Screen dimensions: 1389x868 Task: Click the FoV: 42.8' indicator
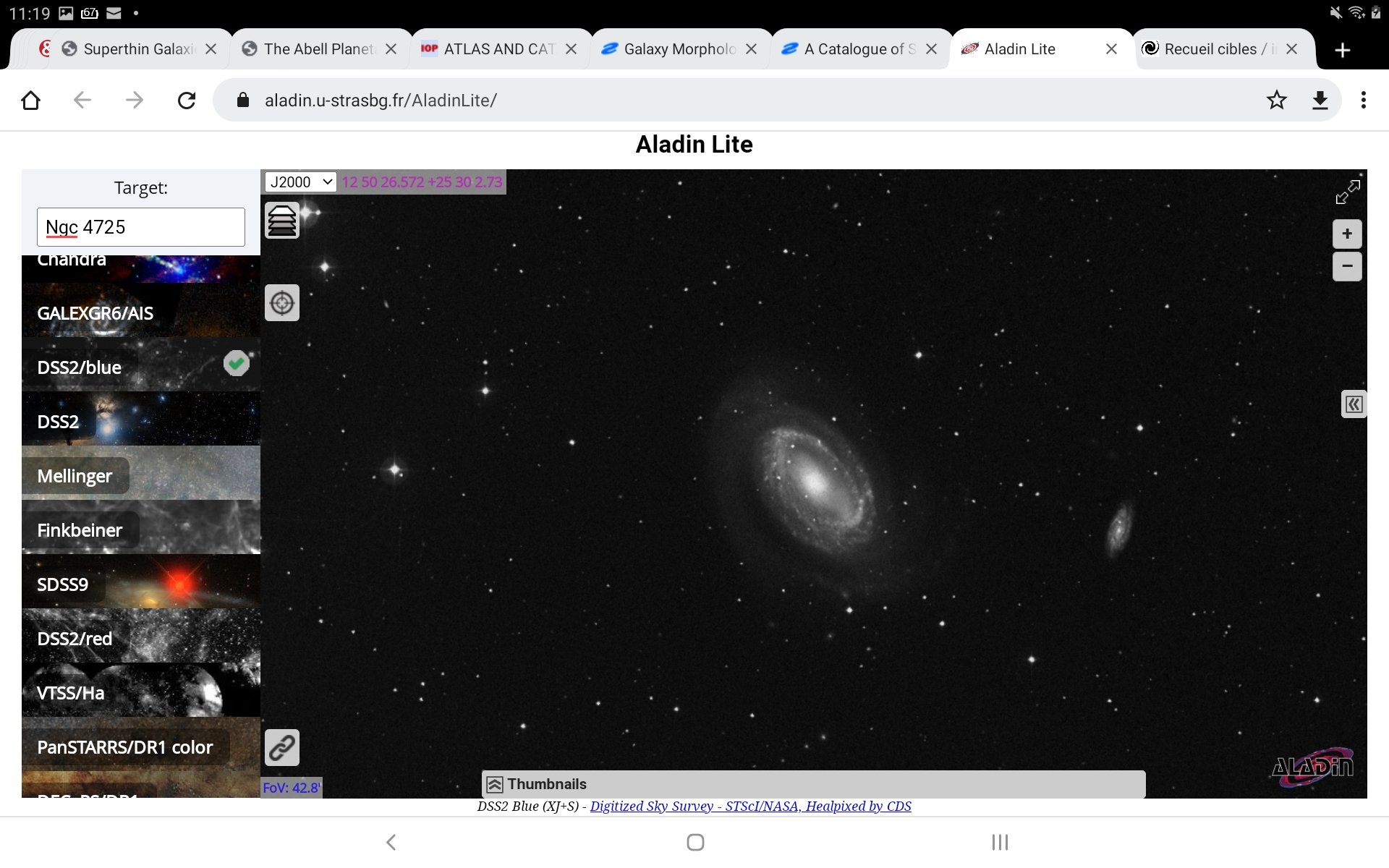tap(292, 788)
